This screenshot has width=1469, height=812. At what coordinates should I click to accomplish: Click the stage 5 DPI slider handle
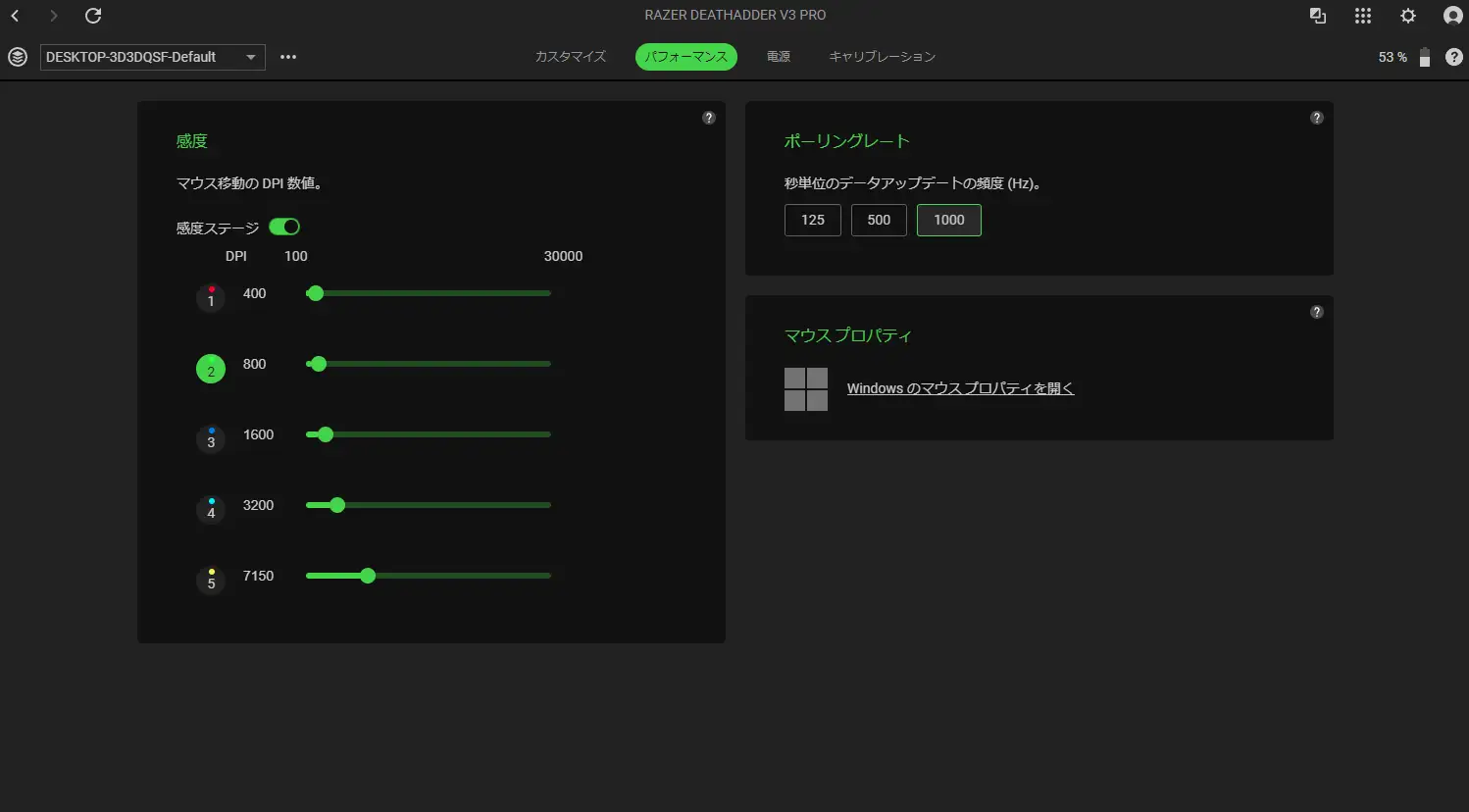(368, 576)
